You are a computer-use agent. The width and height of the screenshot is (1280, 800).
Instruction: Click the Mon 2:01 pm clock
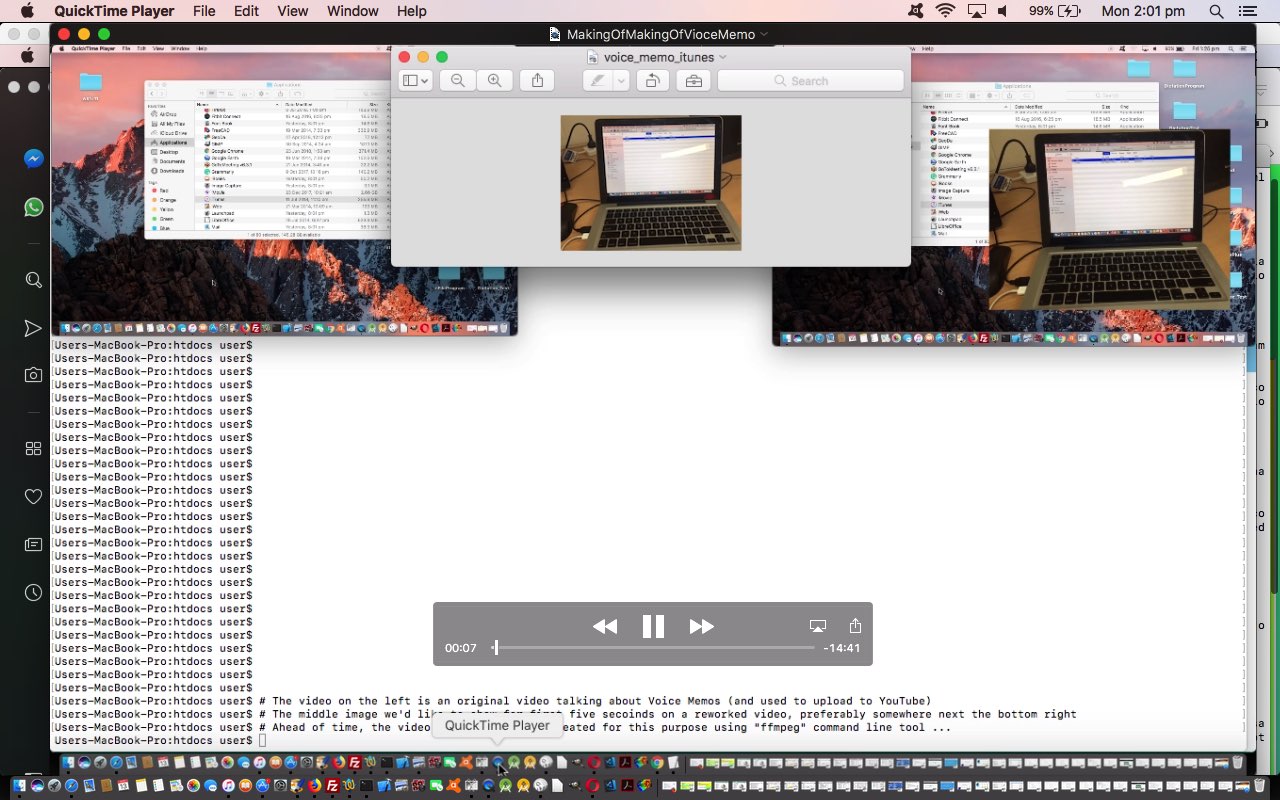pos(1143,11)
